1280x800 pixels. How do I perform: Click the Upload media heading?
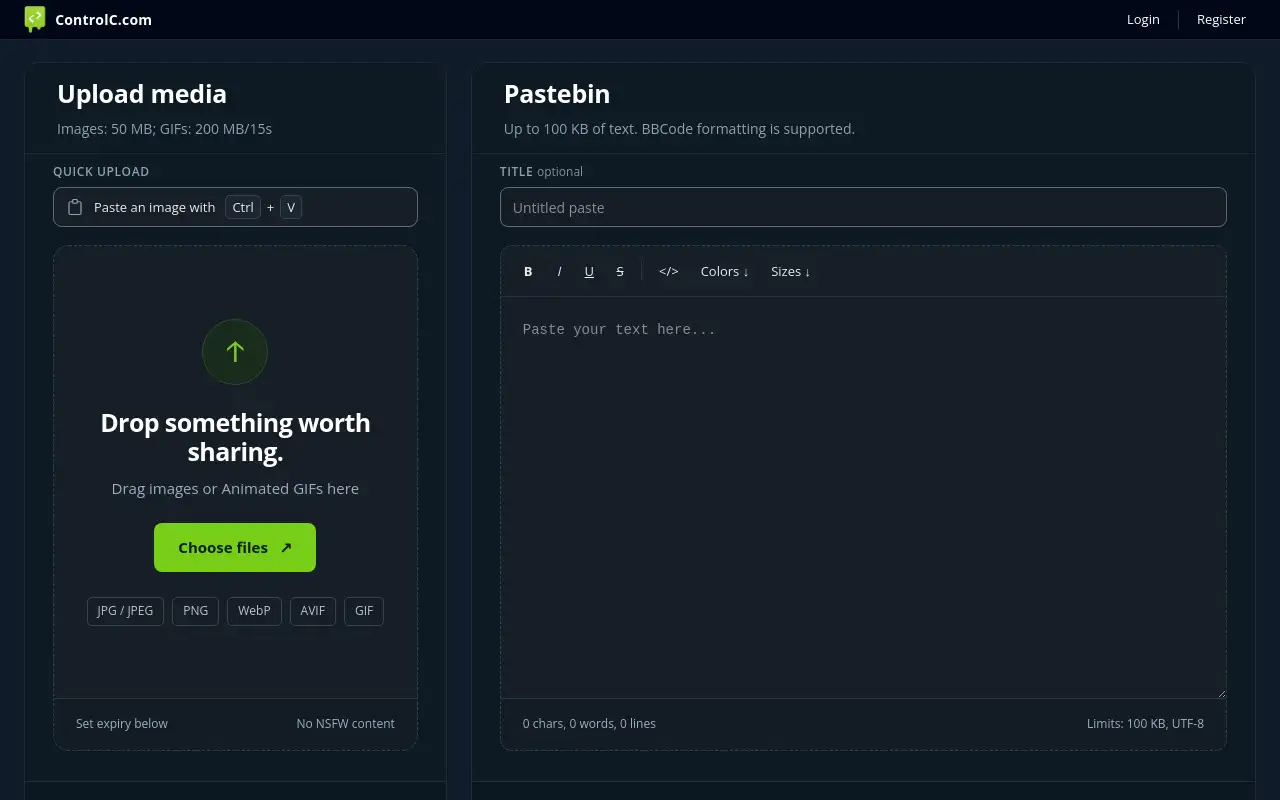tap(142, 94)
